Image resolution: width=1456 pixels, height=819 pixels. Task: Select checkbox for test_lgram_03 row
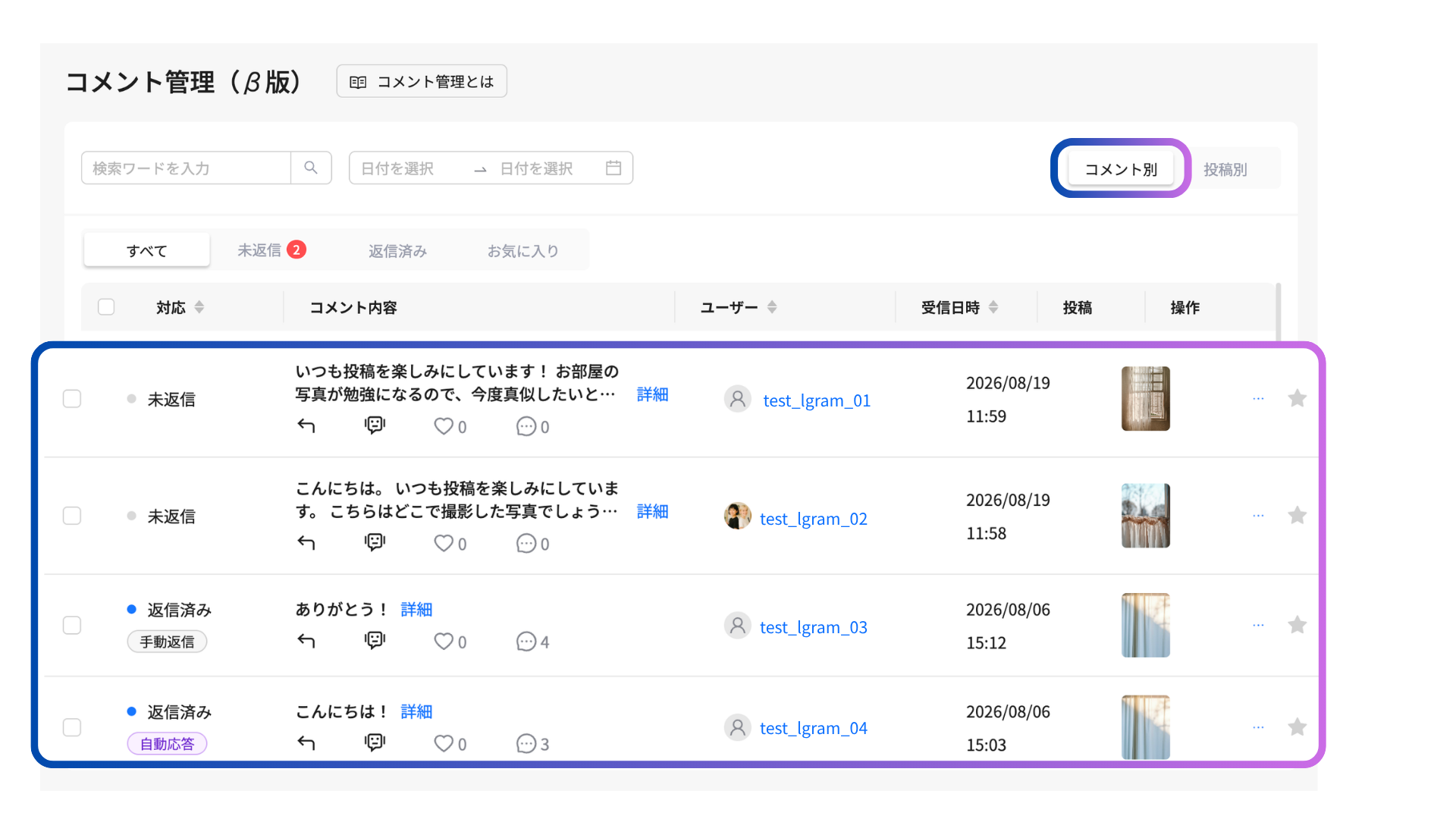[x=72, y=626]
